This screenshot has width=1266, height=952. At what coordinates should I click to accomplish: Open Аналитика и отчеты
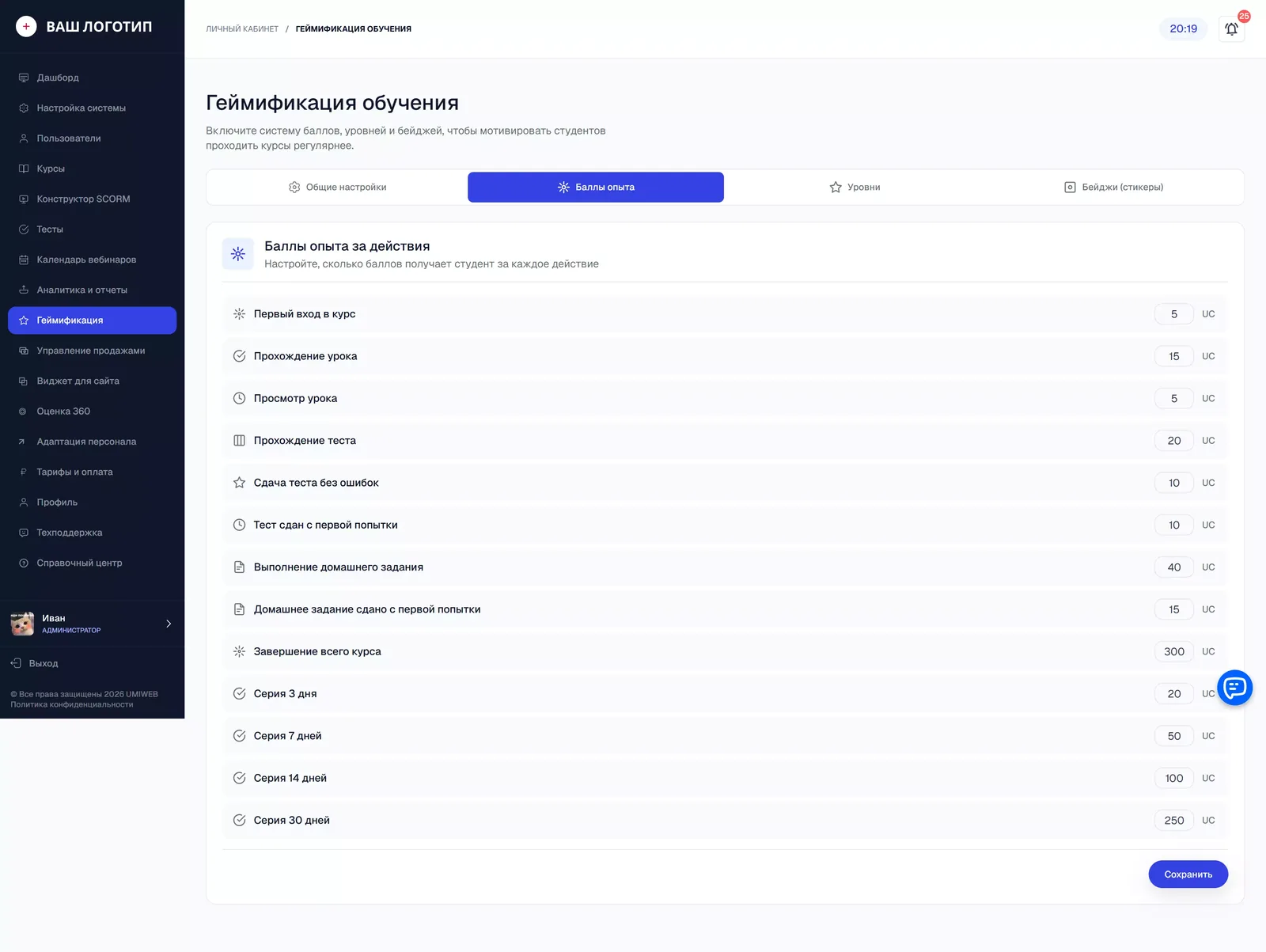pyautogui.click(x=92, y=290)
